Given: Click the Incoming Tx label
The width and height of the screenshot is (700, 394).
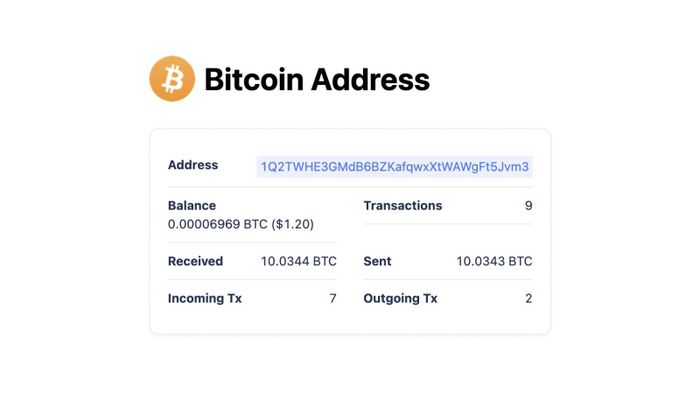Looking at the screenshot, I should coord(205,298).
